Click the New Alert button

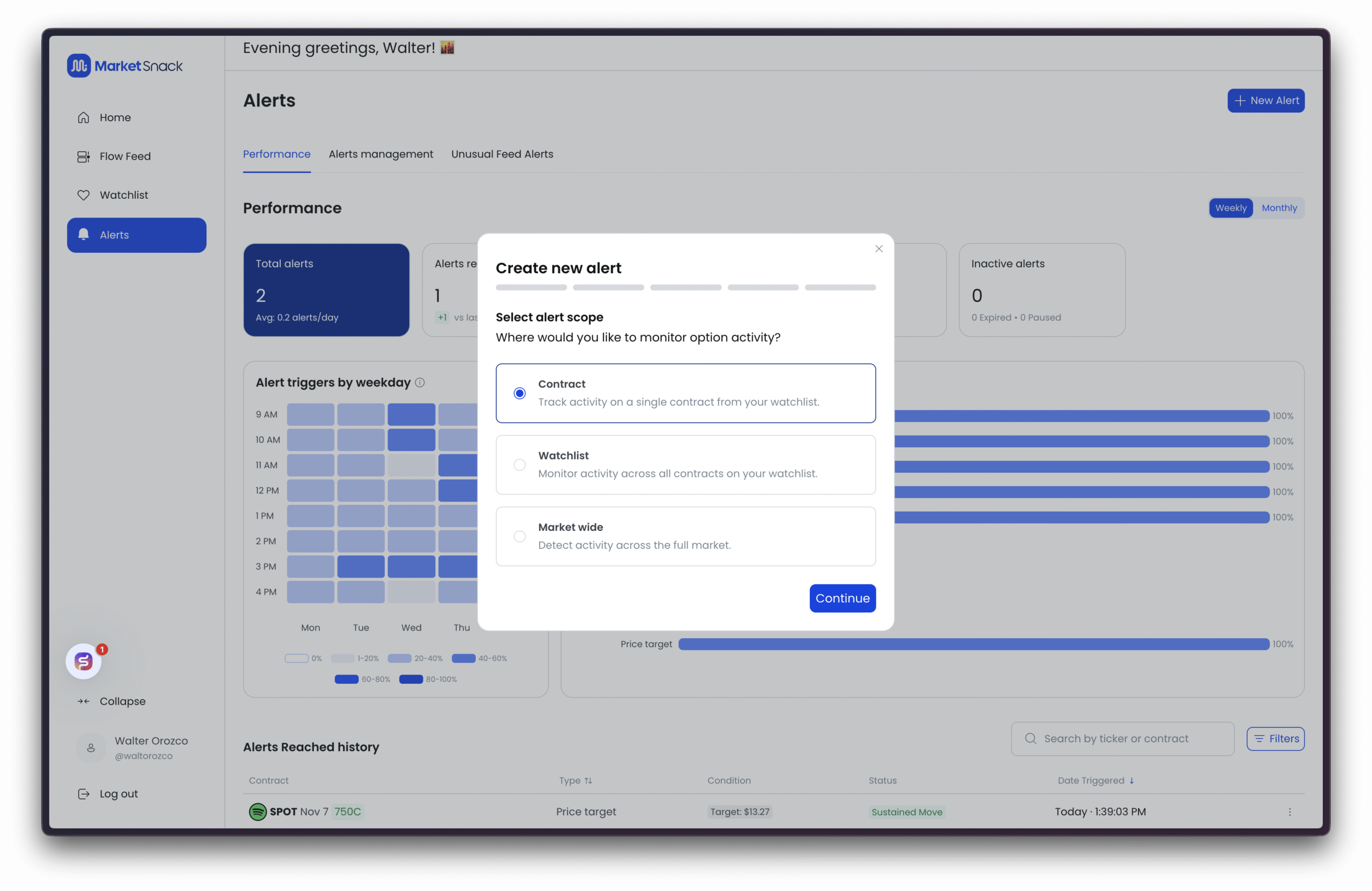[x=1265, y=101]
